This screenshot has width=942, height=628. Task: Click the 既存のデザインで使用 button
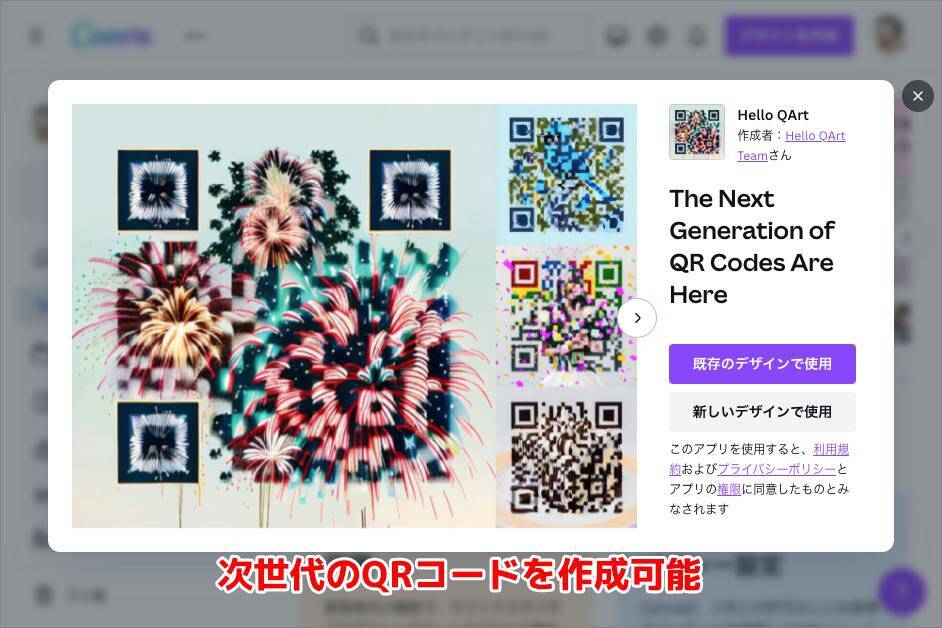point(762,364)
